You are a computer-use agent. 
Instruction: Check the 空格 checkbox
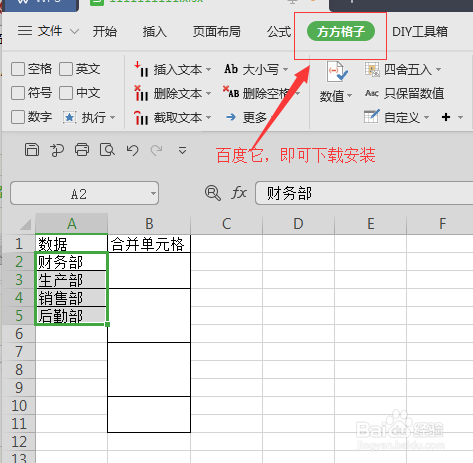pyautogui.click(x=18, y=69)
